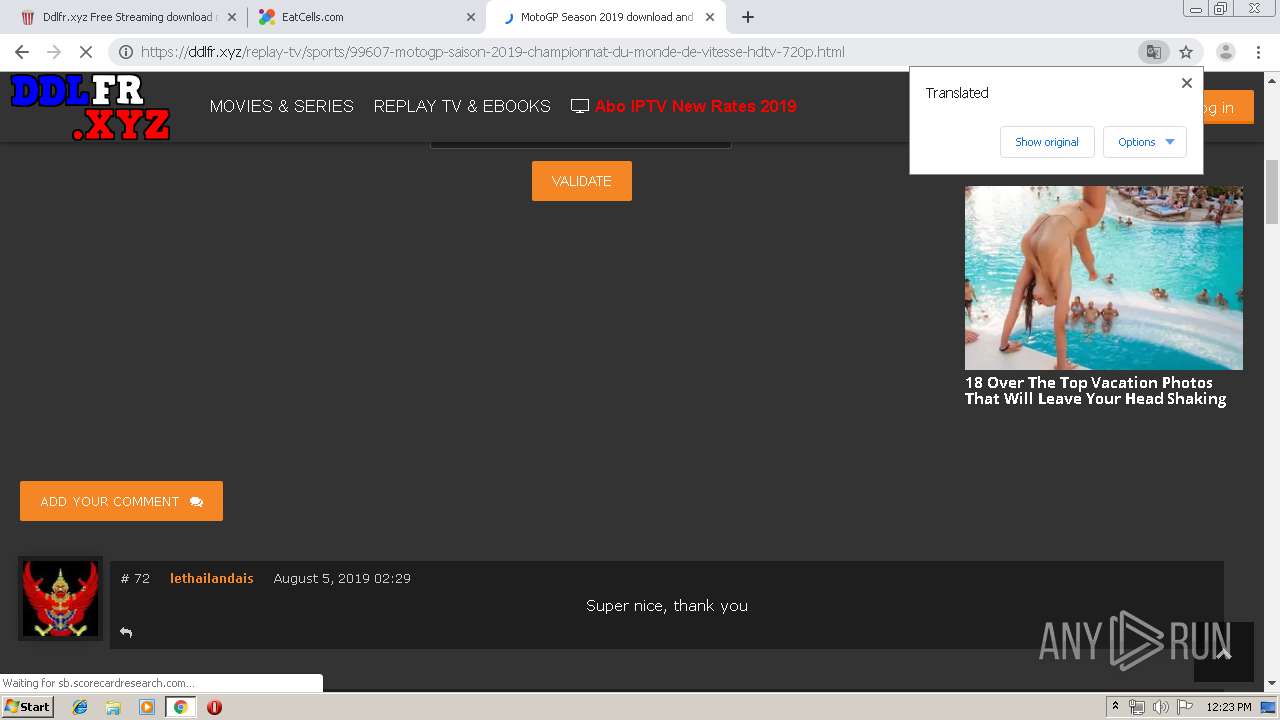Dismiss the Translated popup with X

click(1187, 83)
